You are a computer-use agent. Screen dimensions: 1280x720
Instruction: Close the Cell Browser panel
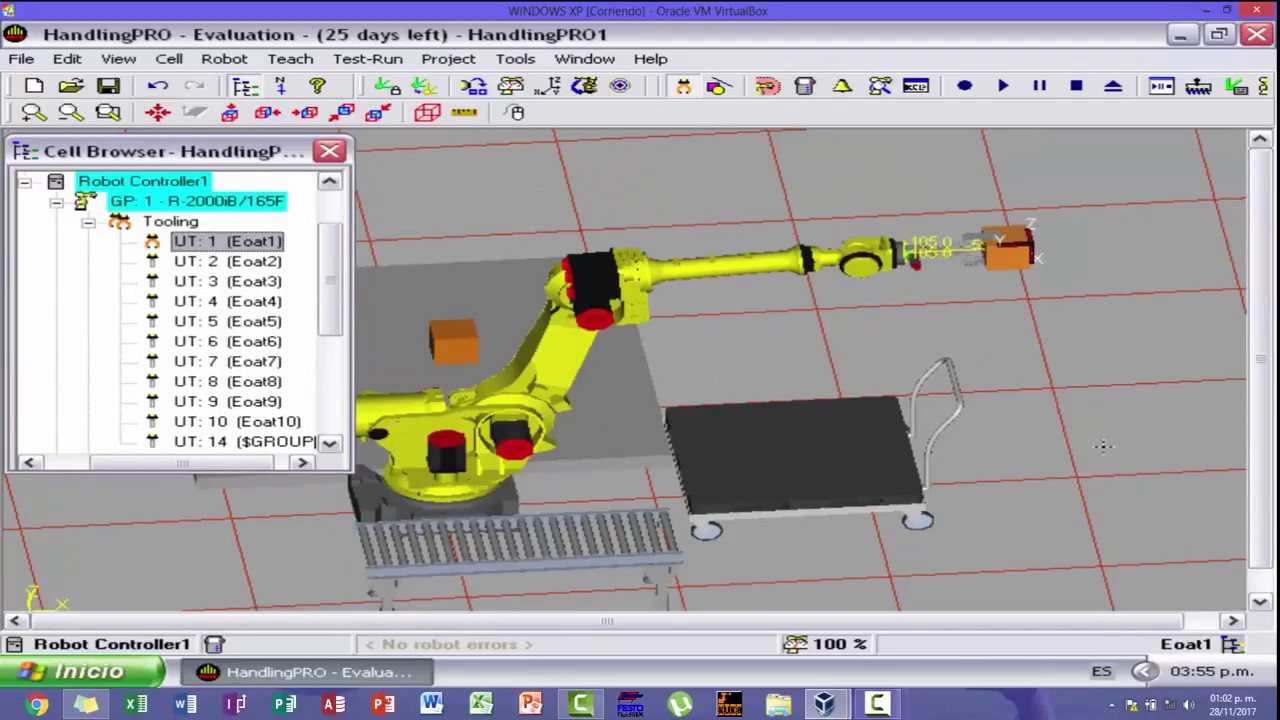click(x=329, y=151)
